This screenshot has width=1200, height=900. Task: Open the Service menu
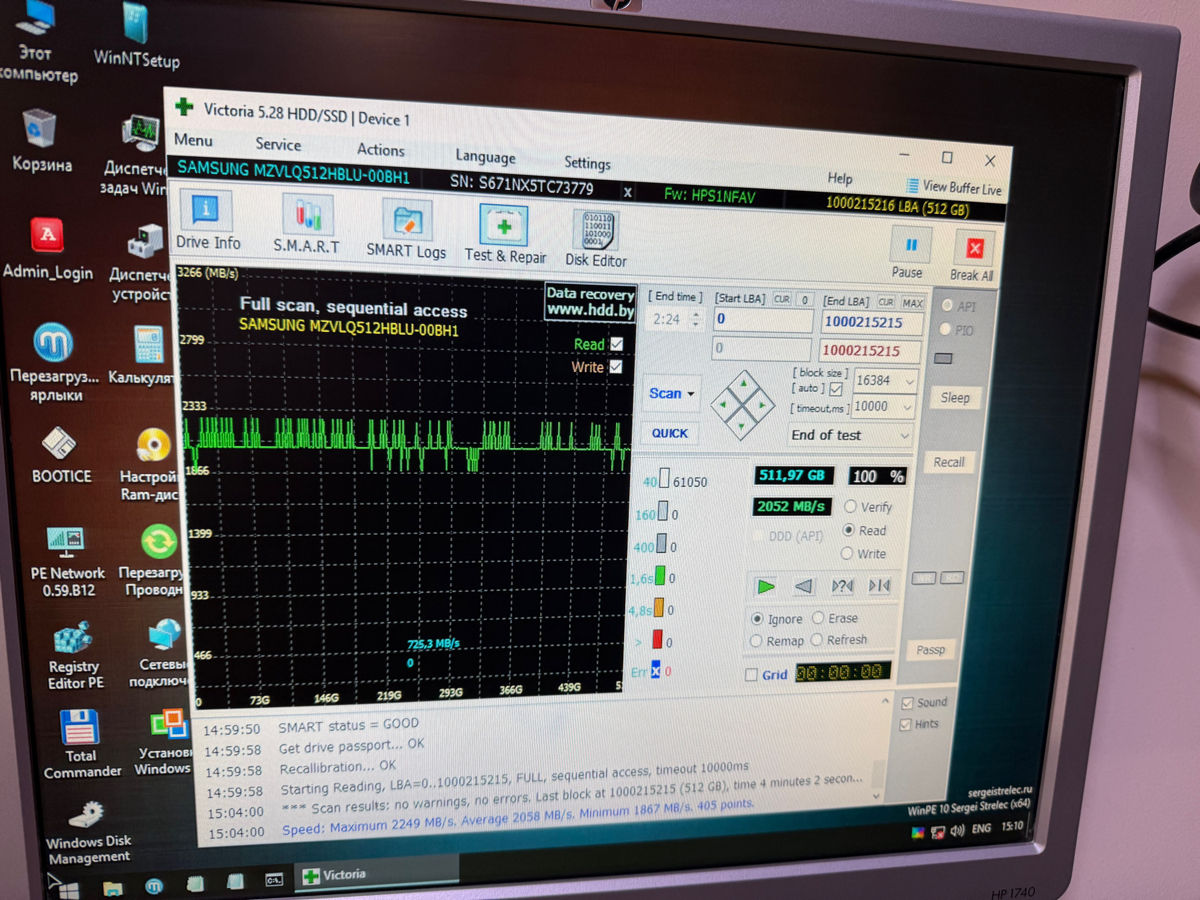point(278,144)
